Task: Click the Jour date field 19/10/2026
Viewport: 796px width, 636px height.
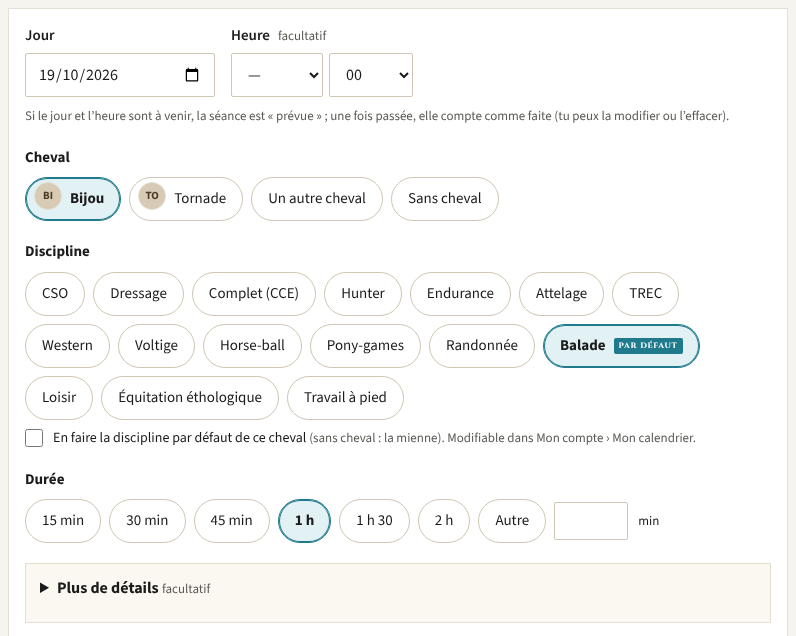Action: (120, 75)
